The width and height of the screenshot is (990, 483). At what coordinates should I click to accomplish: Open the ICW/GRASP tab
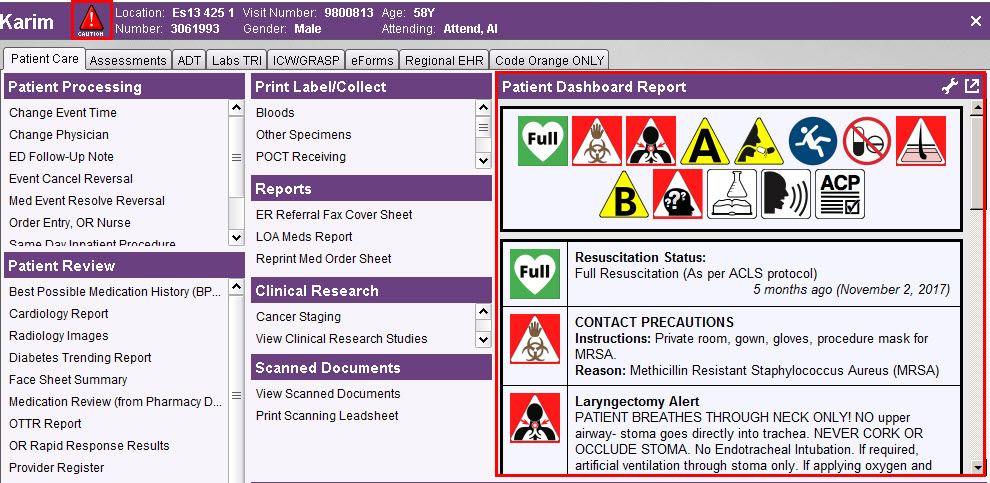[306, 61]
